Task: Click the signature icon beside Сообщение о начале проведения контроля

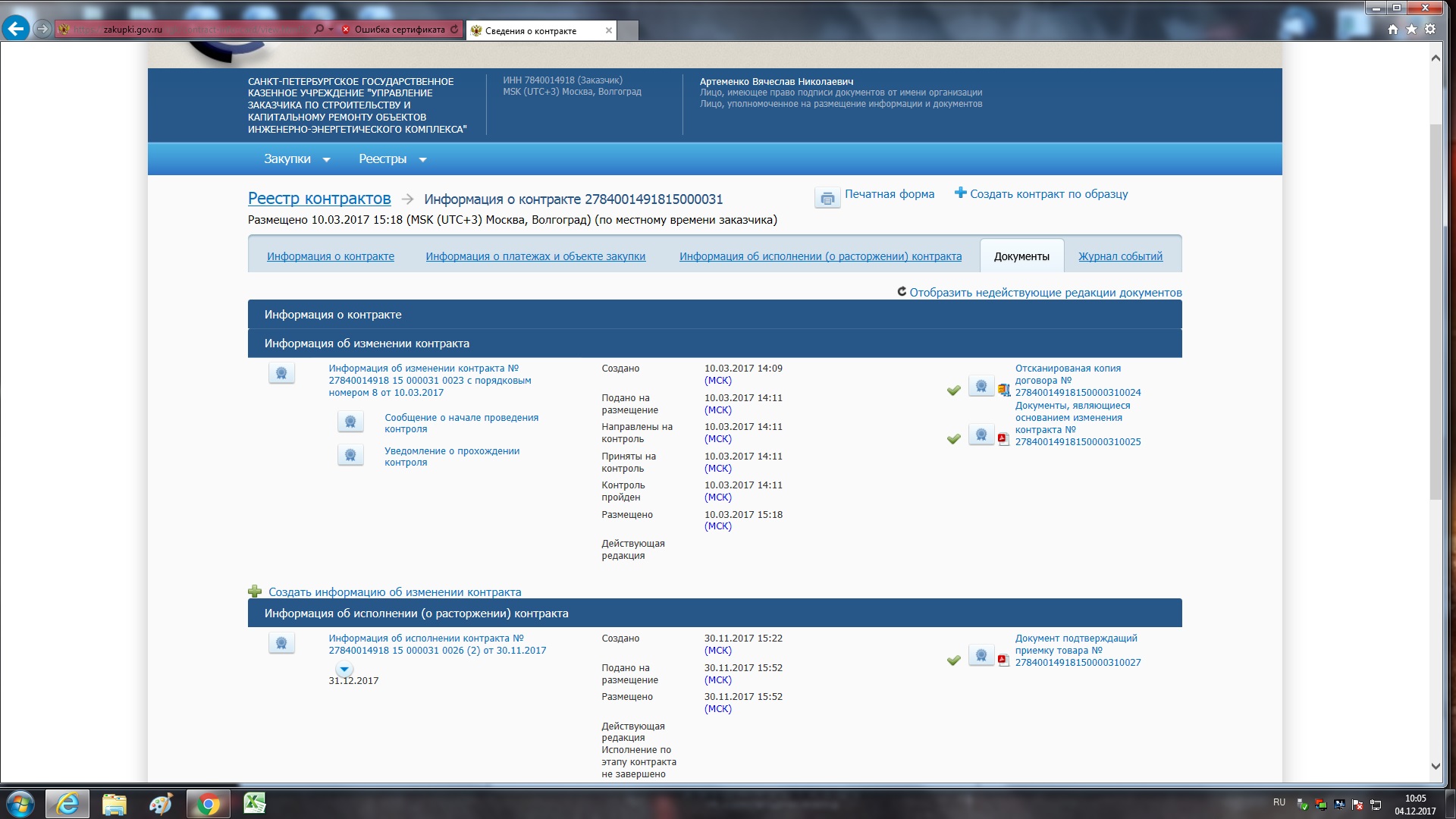Action: 350,422
